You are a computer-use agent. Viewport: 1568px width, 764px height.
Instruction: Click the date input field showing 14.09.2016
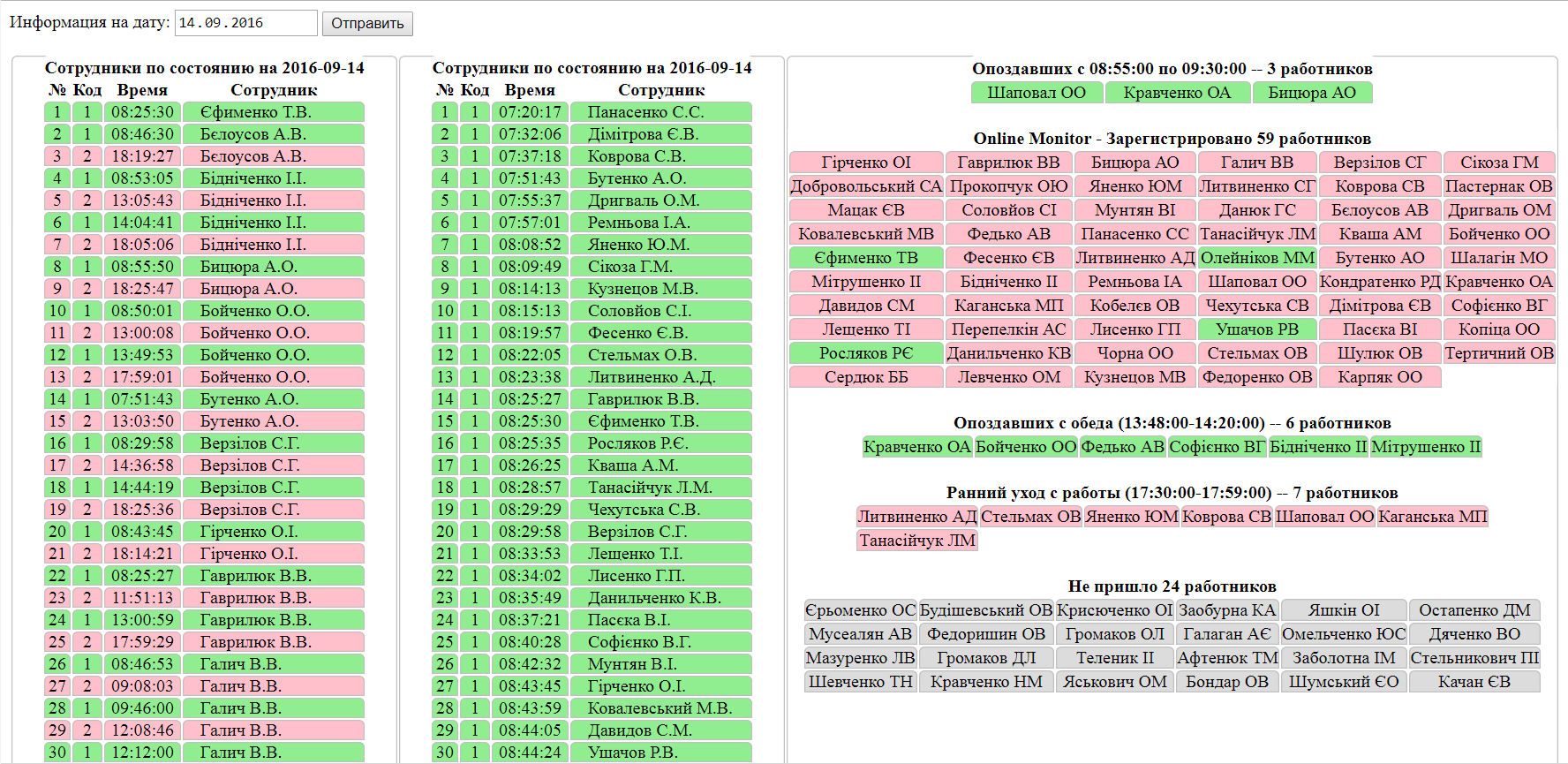click(245, 23)
